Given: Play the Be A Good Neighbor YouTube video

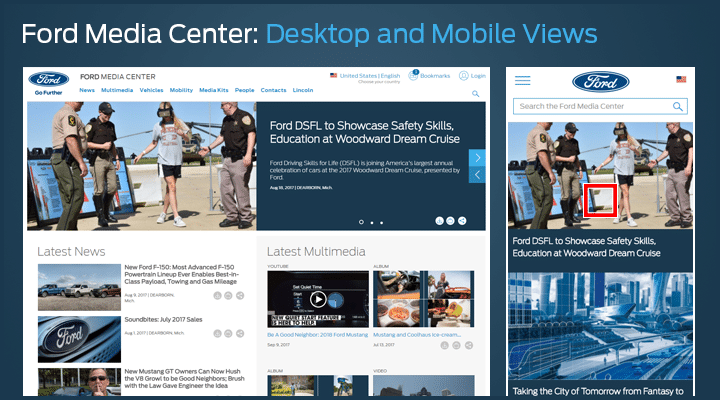Looking at the screenshot, I should [x=318, y=299].
